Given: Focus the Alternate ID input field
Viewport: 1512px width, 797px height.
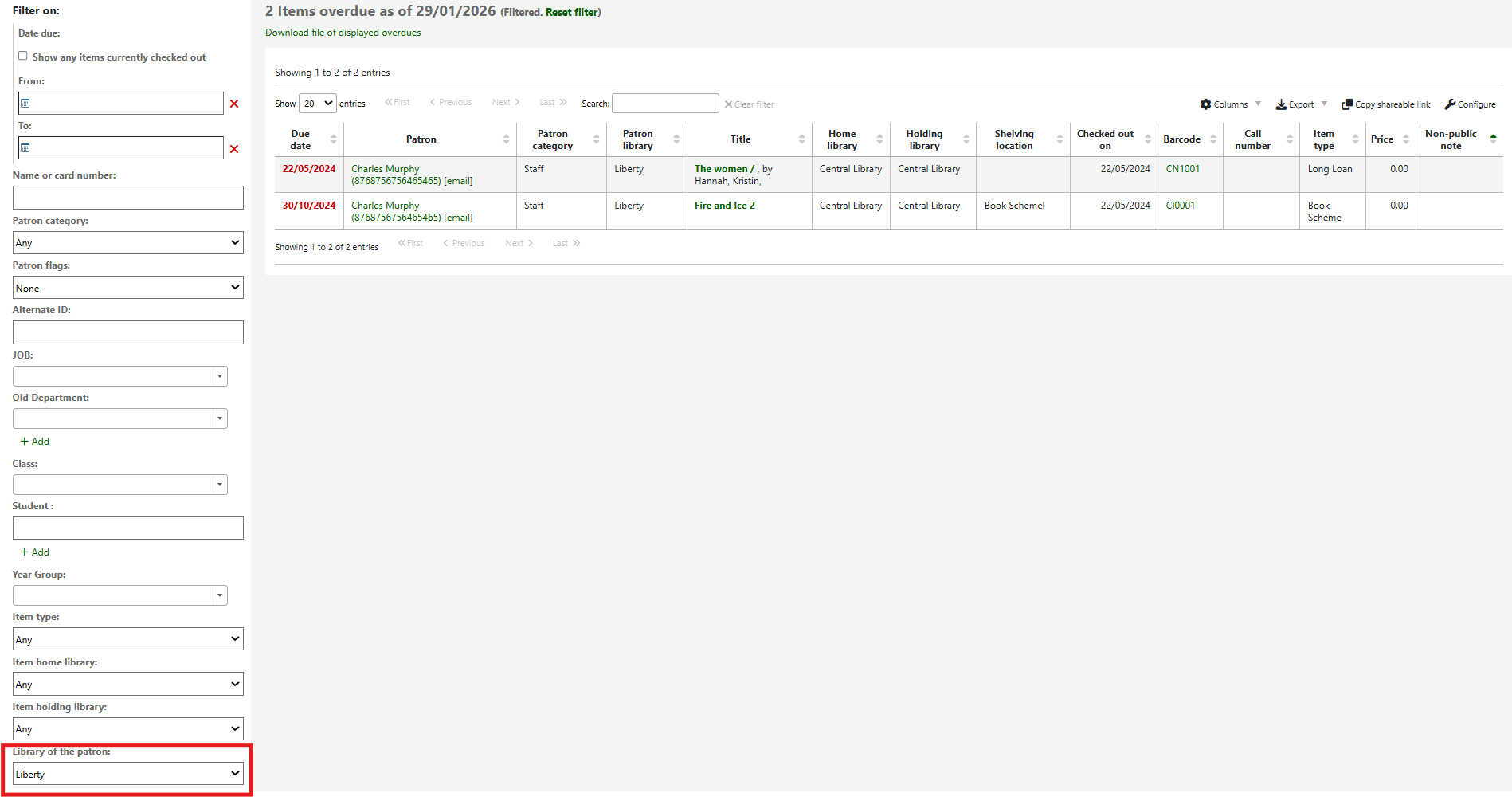Looking at the screenshot, I should pos(128,332).
